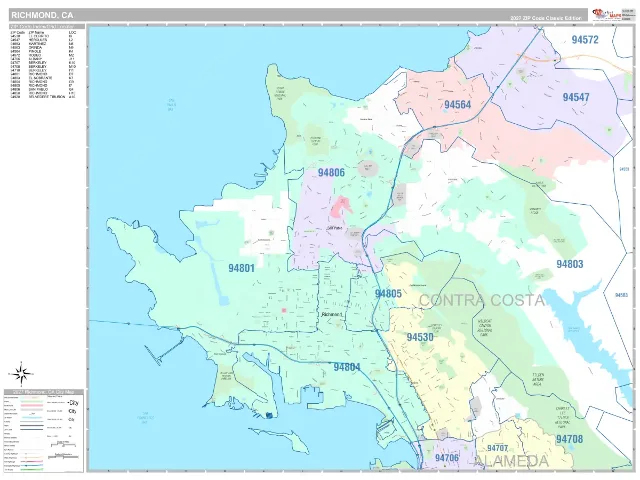The image size is (640, 480).
Task: Click the 94708 ZIP code label
Action: pos(569,439)
